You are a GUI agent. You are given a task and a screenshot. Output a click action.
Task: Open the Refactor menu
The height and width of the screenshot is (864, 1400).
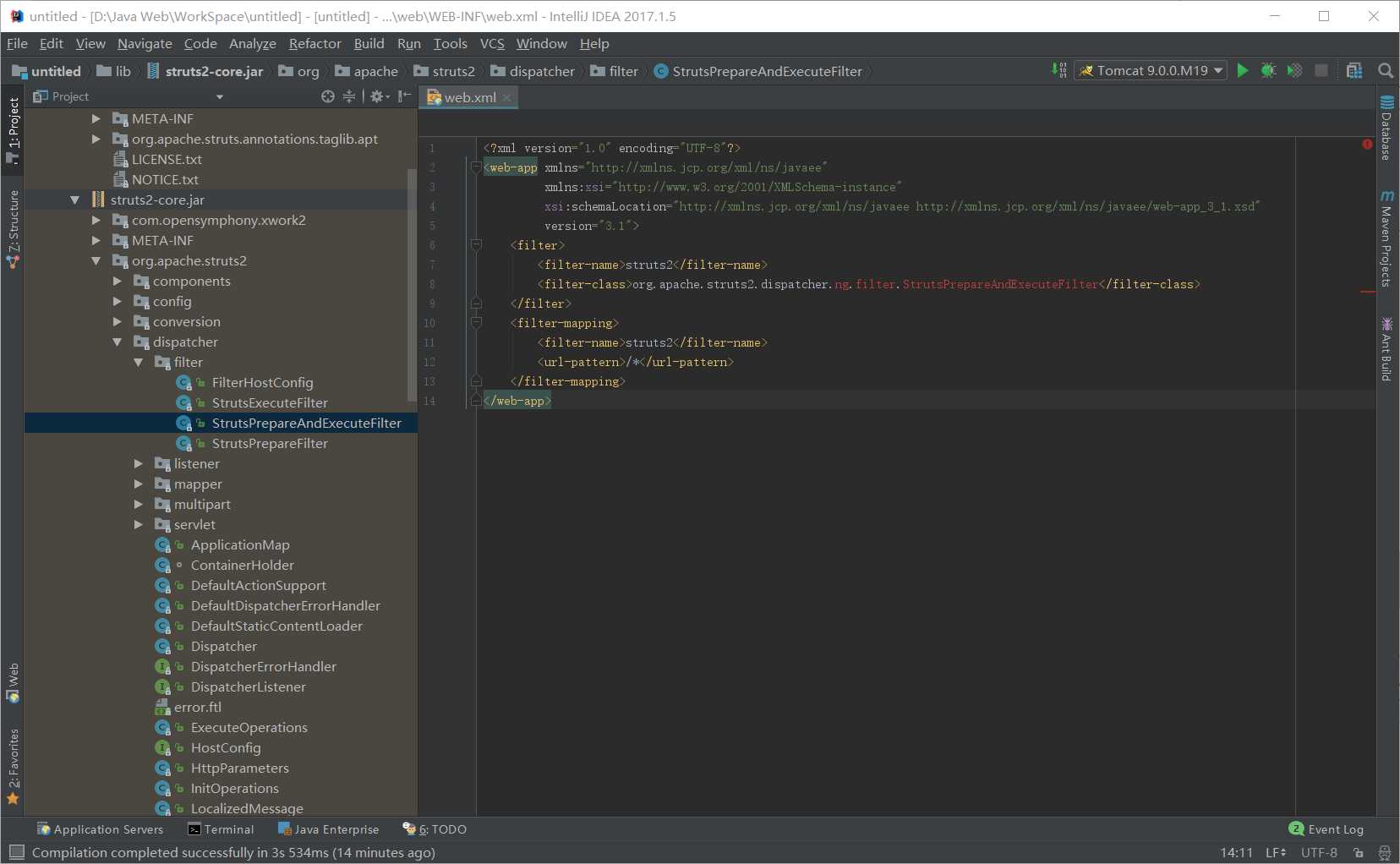314,43
